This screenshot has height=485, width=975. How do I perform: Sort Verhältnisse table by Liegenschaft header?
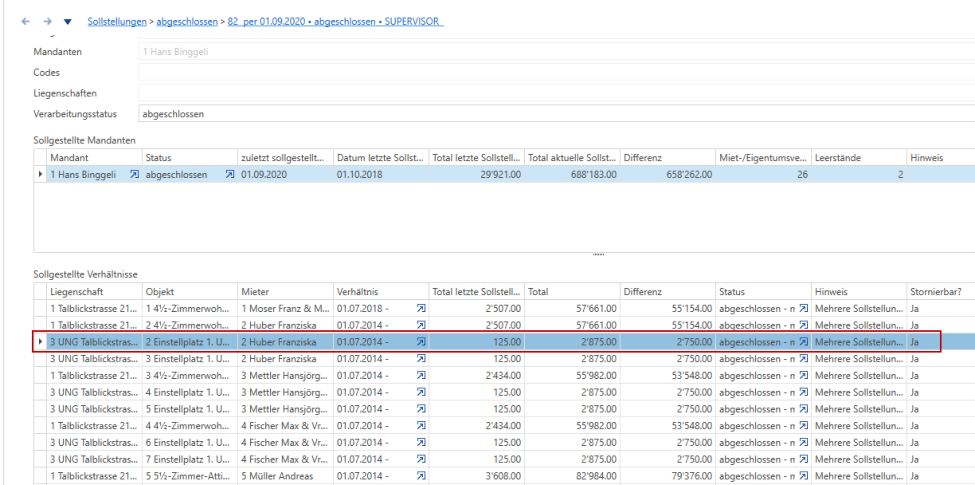(95, 291)
